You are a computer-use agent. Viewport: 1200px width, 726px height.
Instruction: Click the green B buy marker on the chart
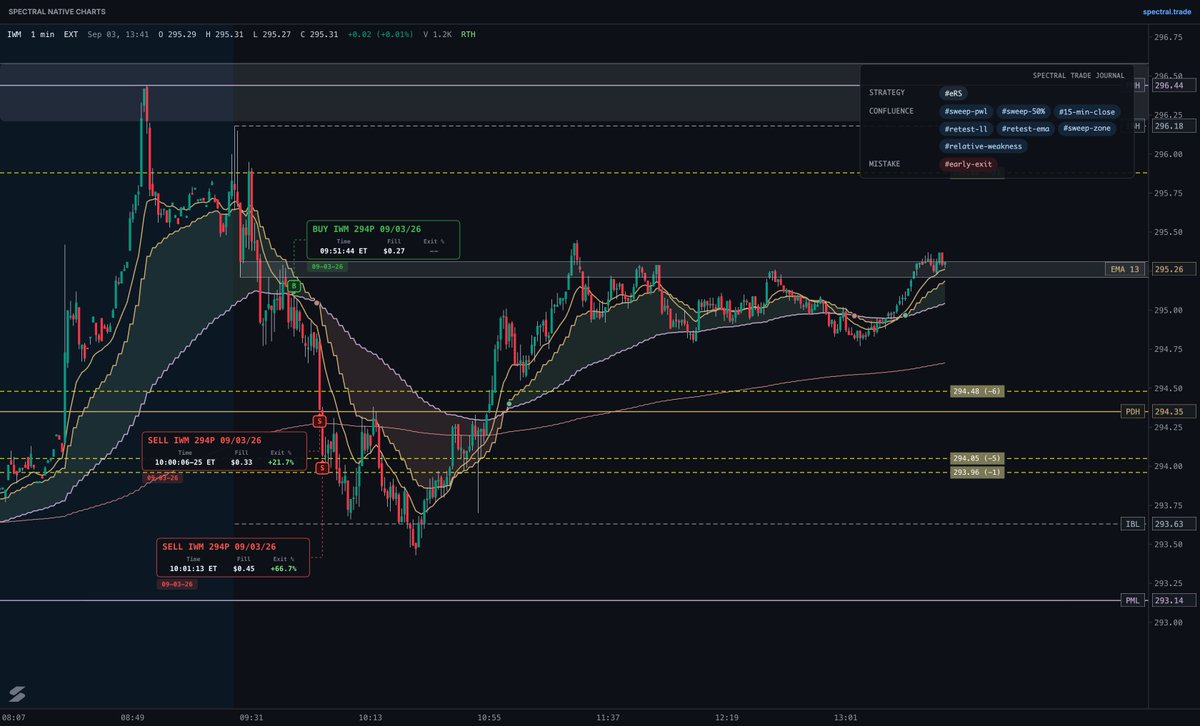click(294, 286)
